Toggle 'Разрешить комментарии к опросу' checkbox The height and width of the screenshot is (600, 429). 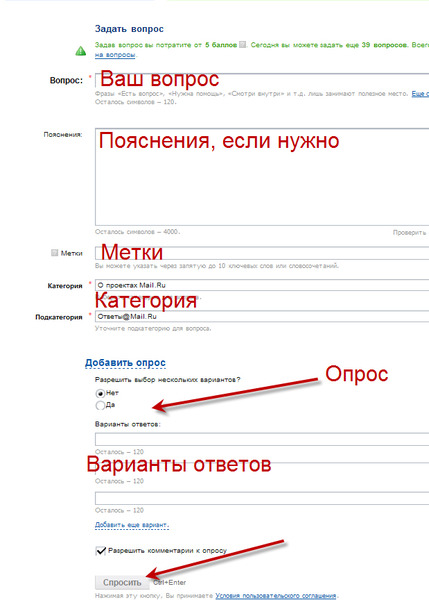coord(101,551)
